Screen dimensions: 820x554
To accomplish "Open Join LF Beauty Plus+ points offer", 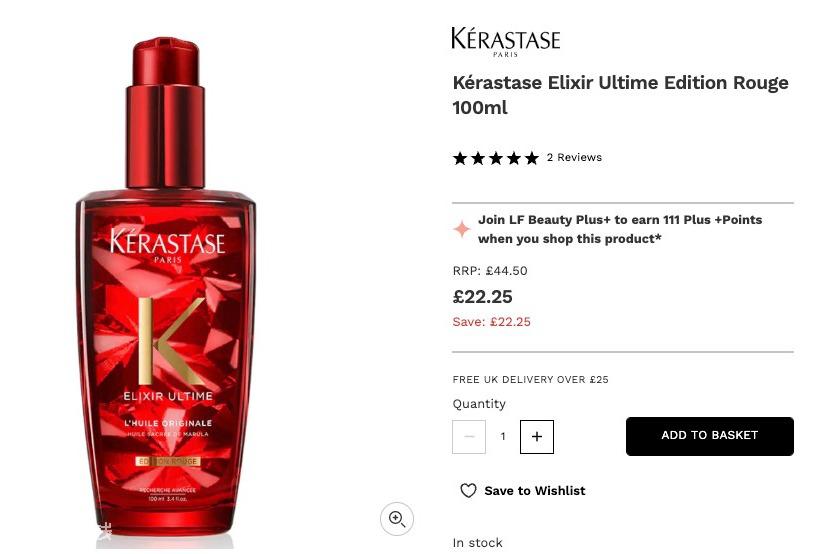I will [620, 229].
